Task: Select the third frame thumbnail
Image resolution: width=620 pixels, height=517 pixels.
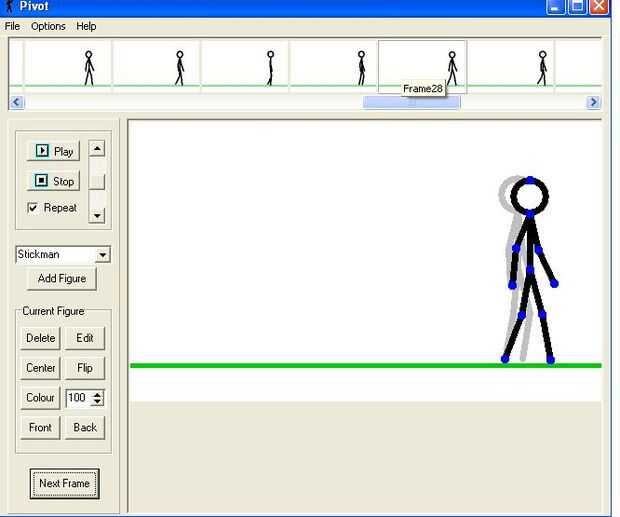Action: [x=246, y=66]
